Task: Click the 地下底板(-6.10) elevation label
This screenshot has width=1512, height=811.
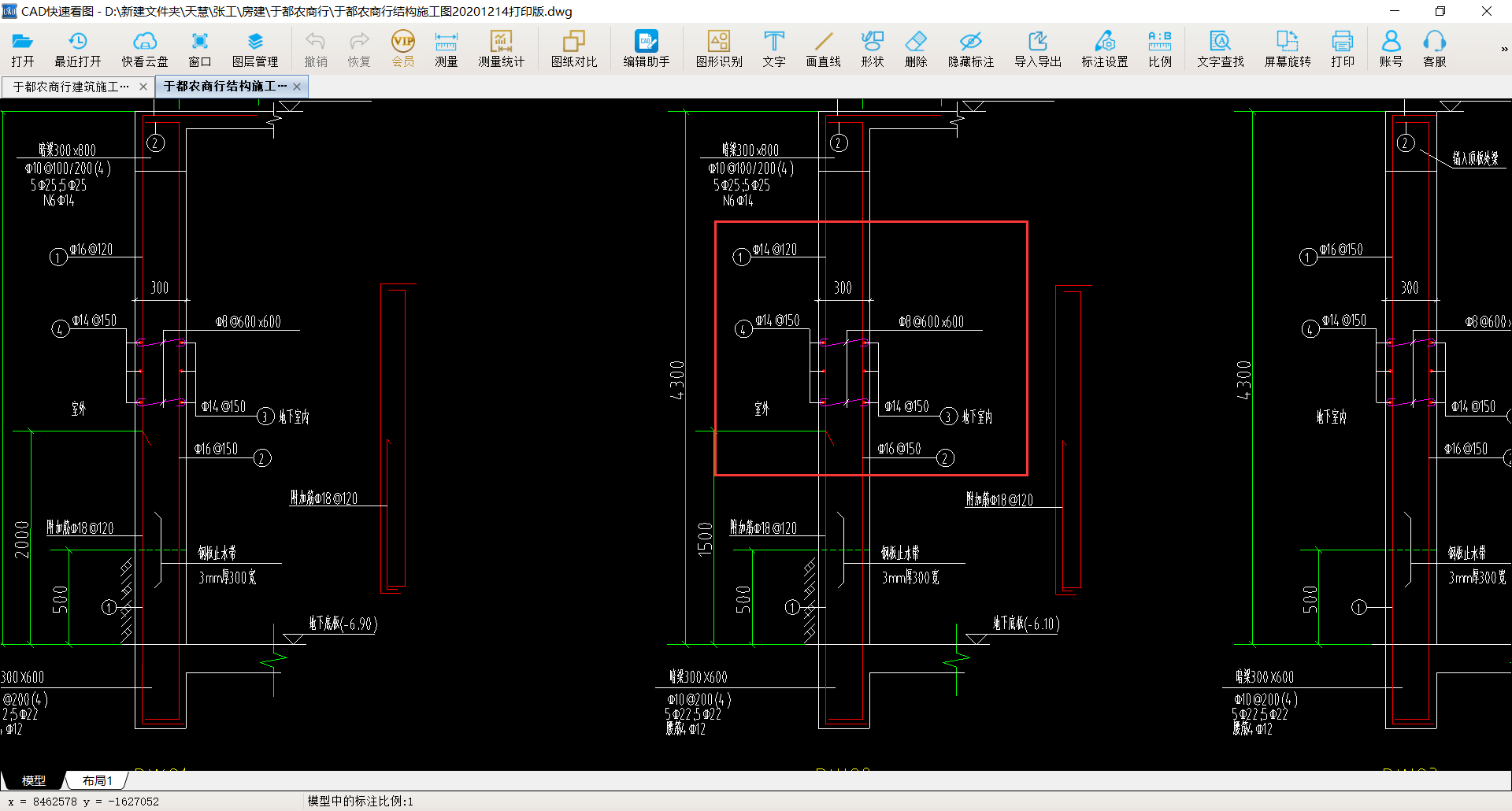Action: click(1026, 624)
